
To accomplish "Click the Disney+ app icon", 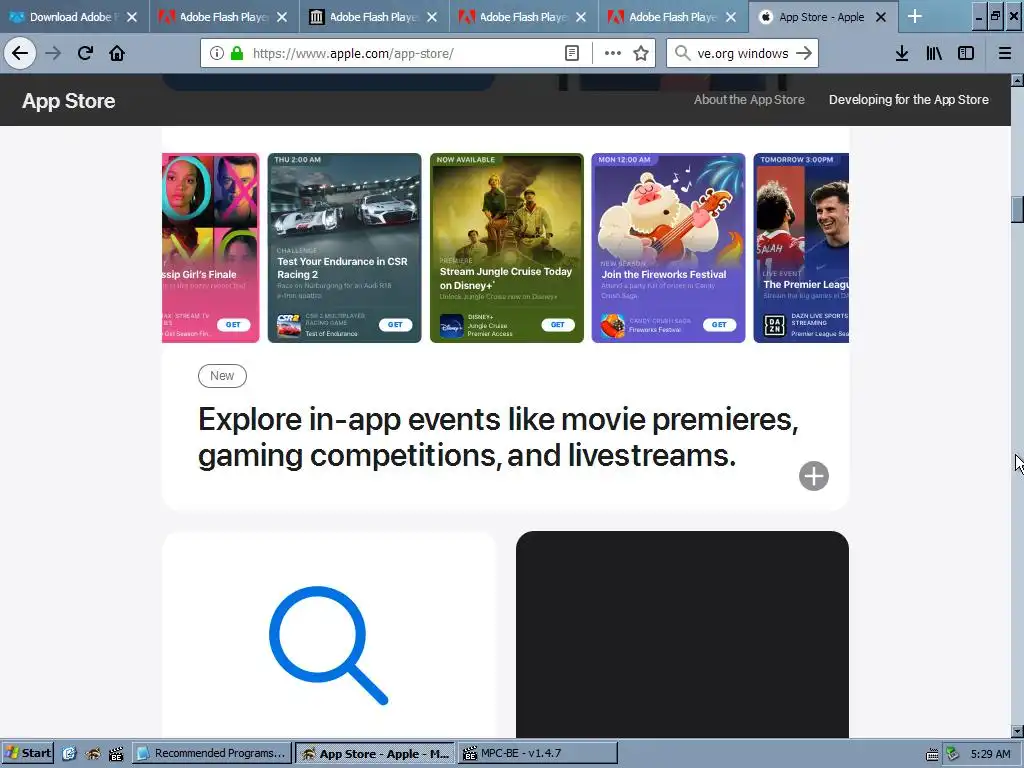I will tap(451, 325).
